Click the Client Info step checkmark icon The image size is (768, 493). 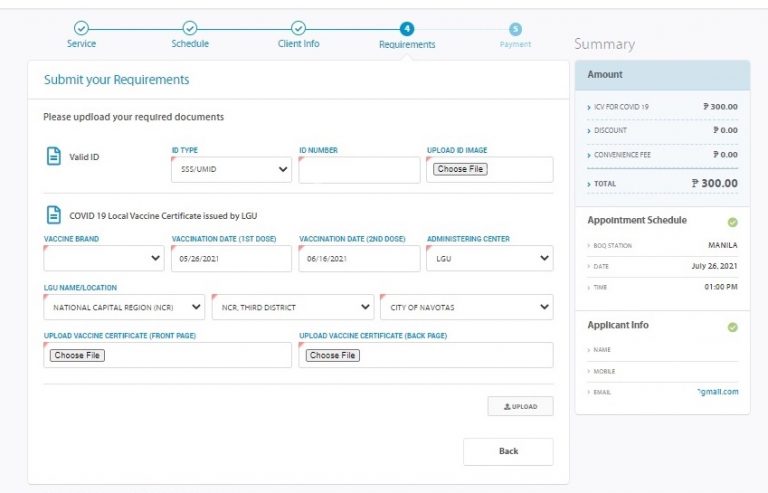point(298,28)
